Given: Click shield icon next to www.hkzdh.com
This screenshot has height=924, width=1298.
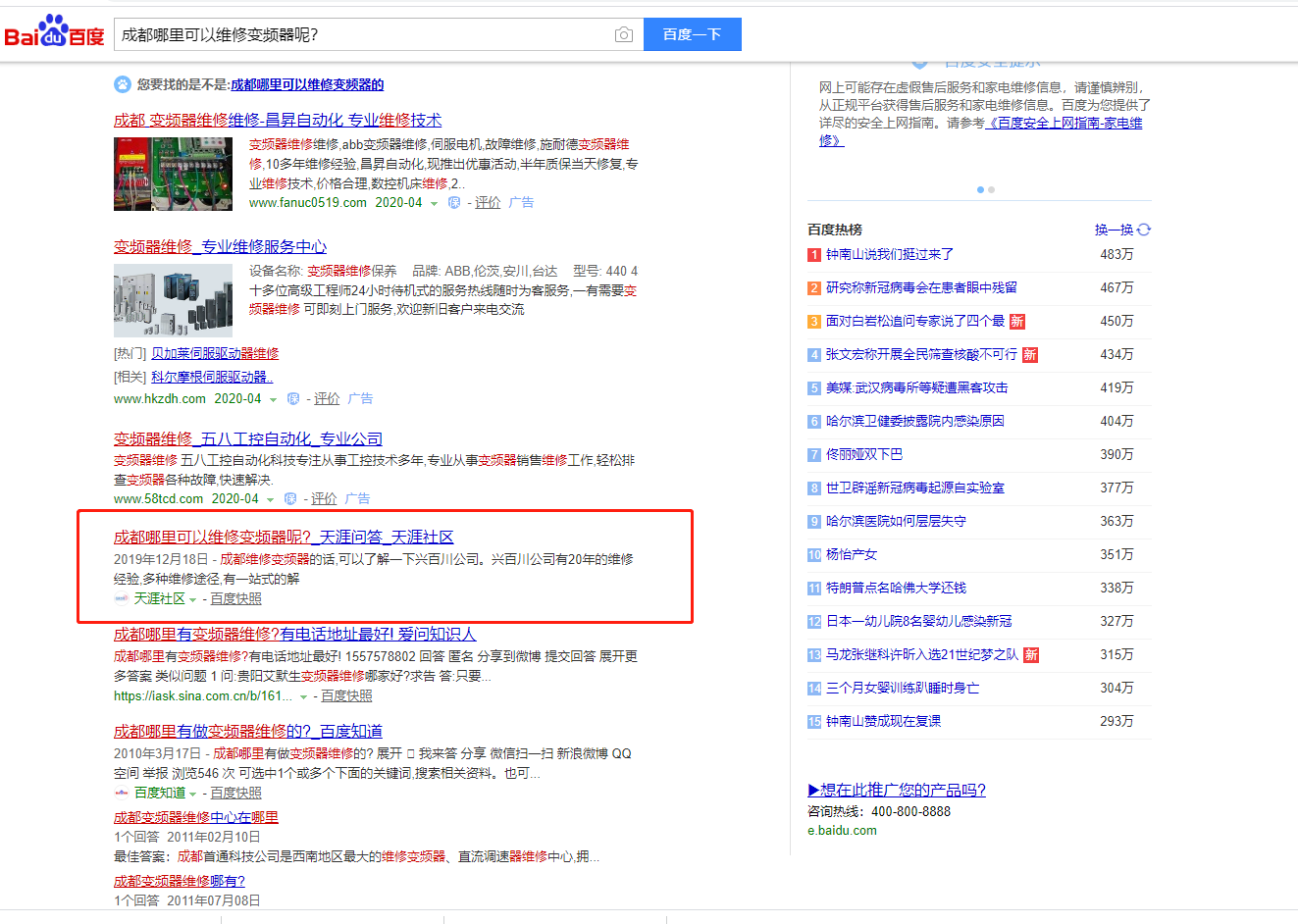Looking at the screenshot, I should point(293,399).
